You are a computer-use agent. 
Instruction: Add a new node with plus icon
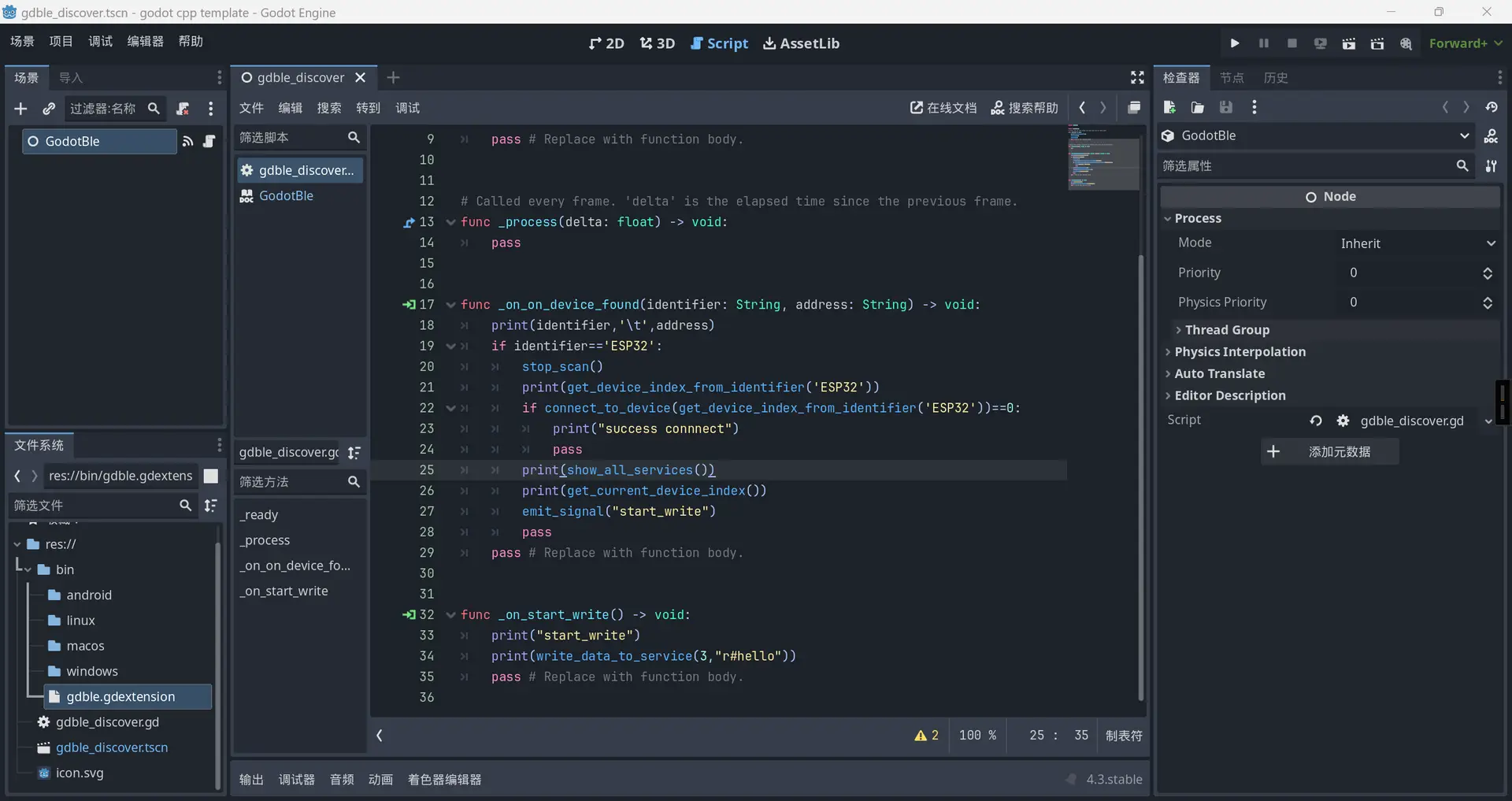(20, 109)
